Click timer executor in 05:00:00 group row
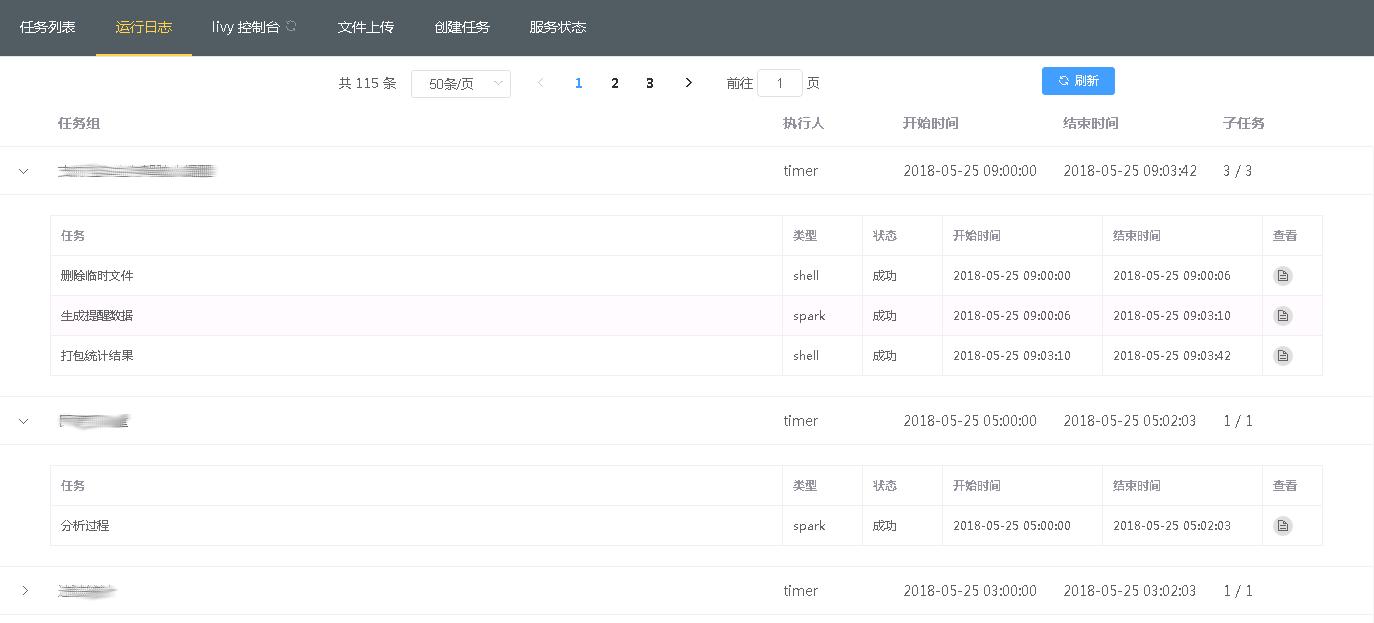Viewport: 1374px width, 623px height. [801, 421]
